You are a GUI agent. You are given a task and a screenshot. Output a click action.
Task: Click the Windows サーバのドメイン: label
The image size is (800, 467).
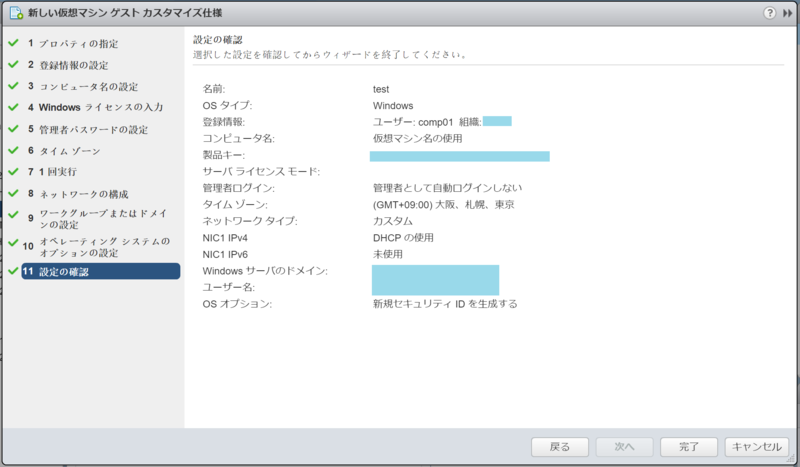pyautogui.click(x=265, y=271)
